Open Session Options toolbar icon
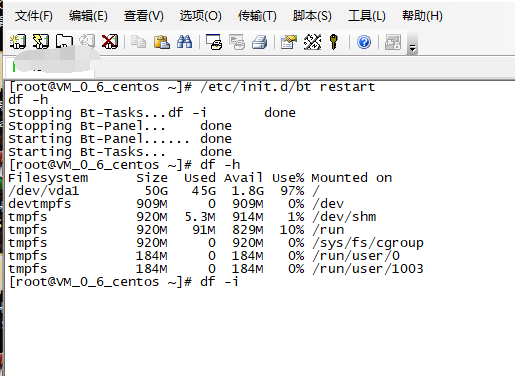The height and width of the screenshot is (376, 515). pyautogui.click(x=289, y=42)
